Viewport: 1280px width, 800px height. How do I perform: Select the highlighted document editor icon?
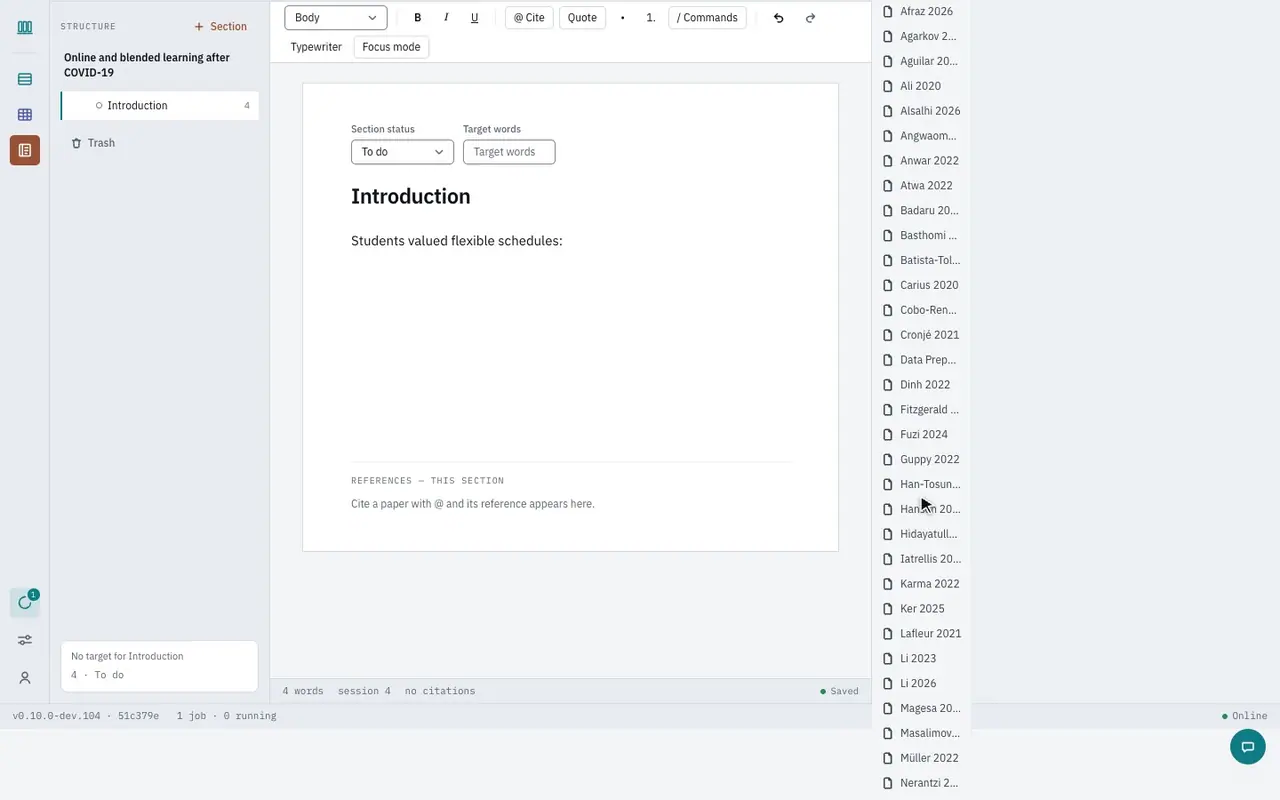pyautogui.click(x=25, y=150)
